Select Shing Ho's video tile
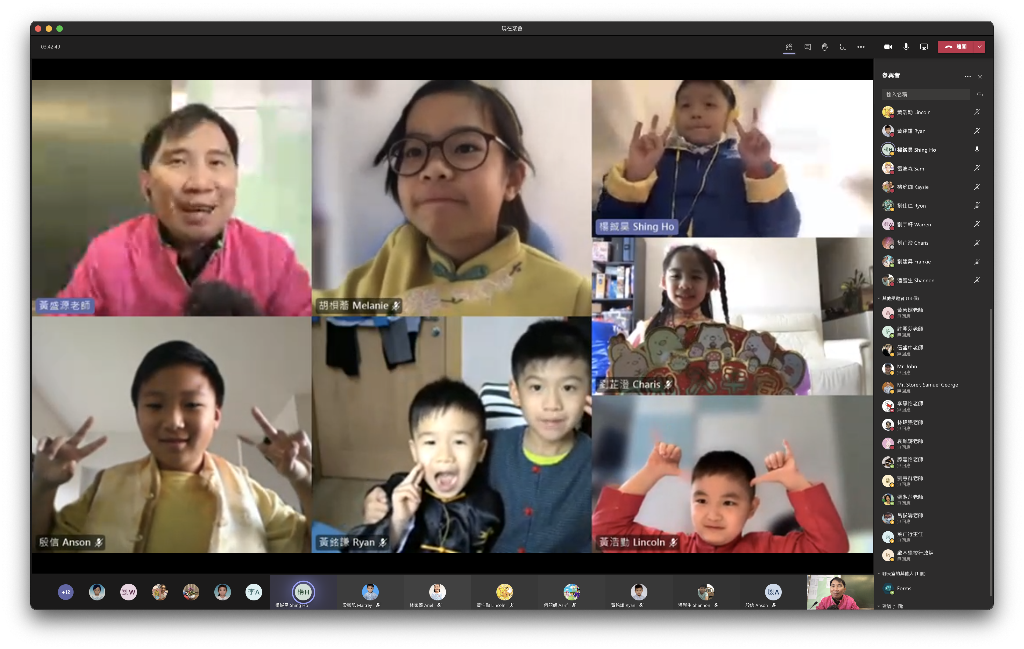Screen dimensions: 1024x649 click(732, 159)
